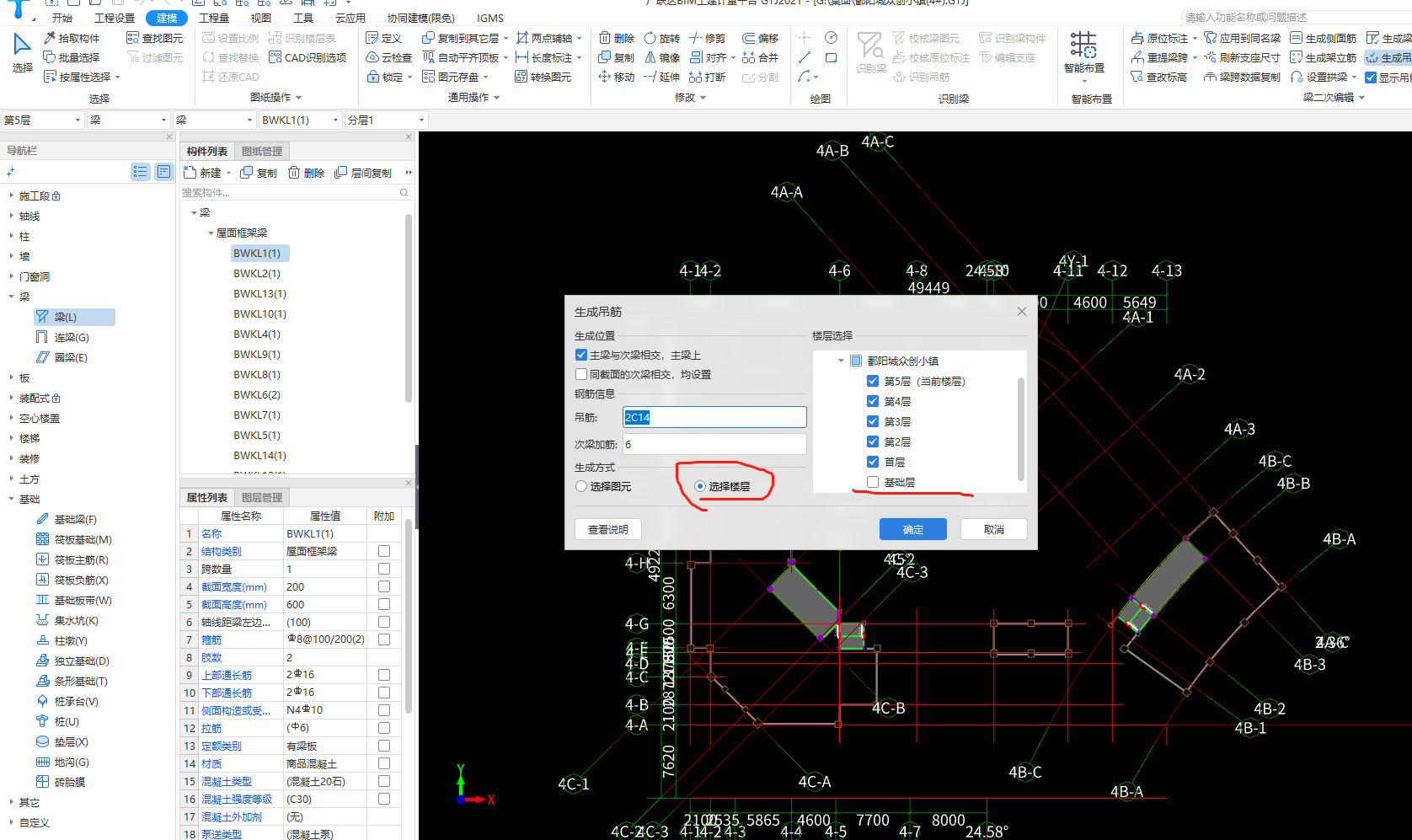The height and width of the screenshot is (840, 1412).
Task: Click the CAD识别选项 tool
Action: pos(308,57)
